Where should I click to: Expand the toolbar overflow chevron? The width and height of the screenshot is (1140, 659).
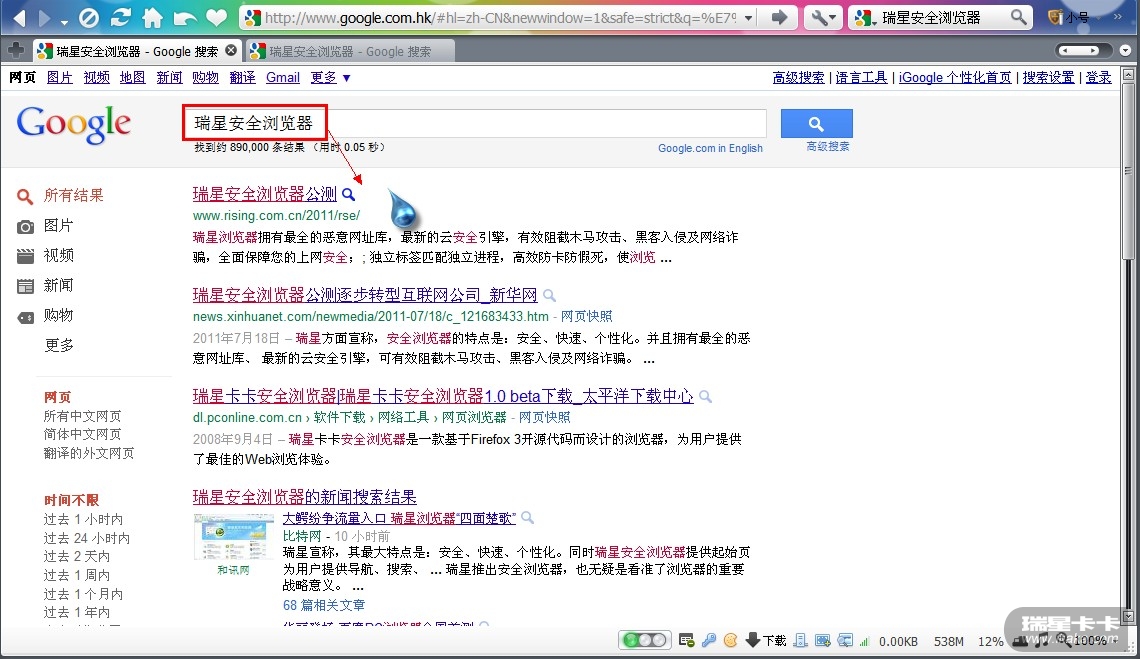point(1118,17)
